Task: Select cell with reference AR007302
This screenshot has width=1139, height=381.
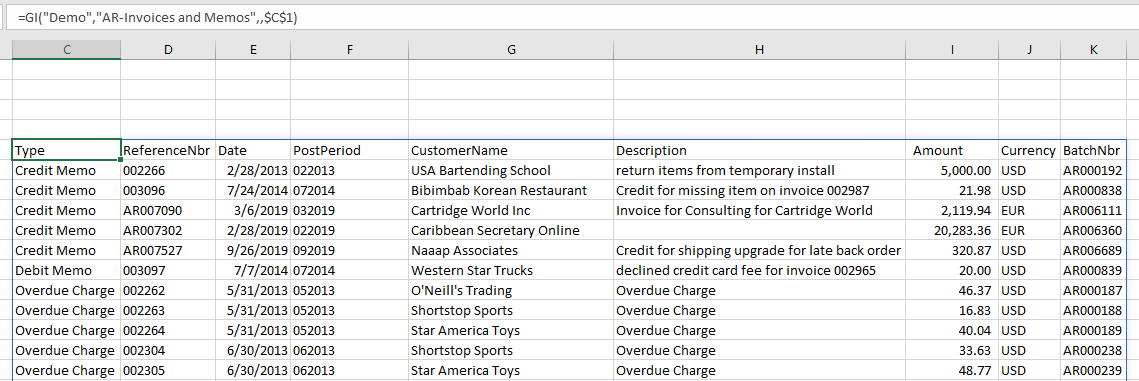Action: click(x=169, y=231)
